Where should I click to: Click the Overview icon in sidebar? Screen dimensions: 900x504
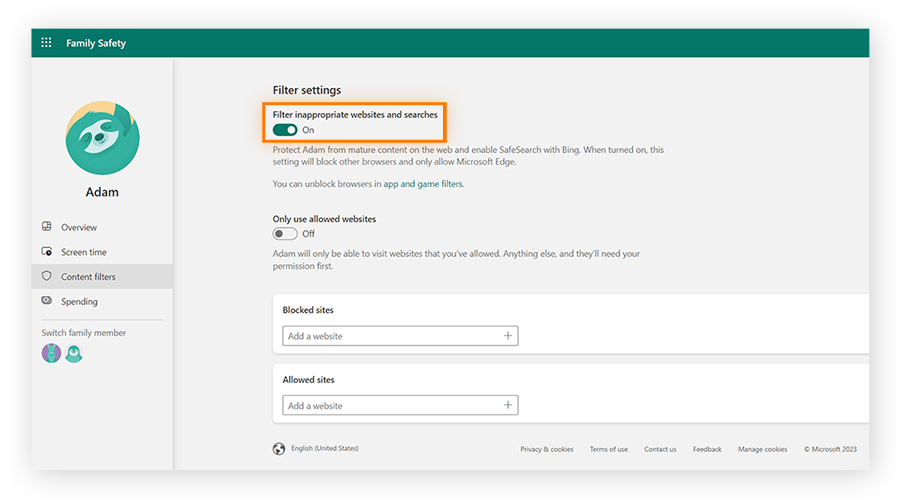click(46, 227)
